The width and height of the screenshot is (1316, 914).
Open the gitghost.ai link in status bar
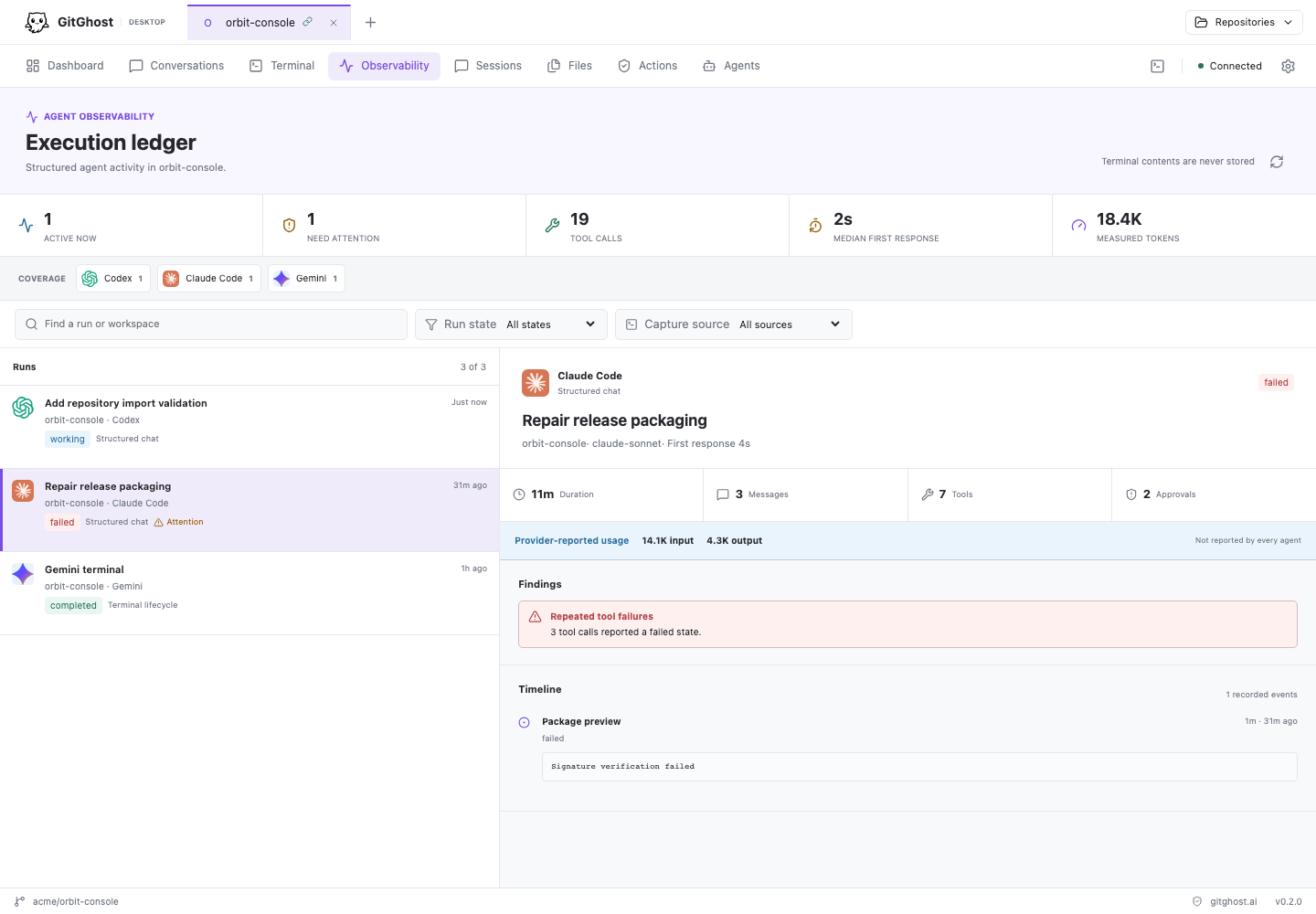[1225, 901]
